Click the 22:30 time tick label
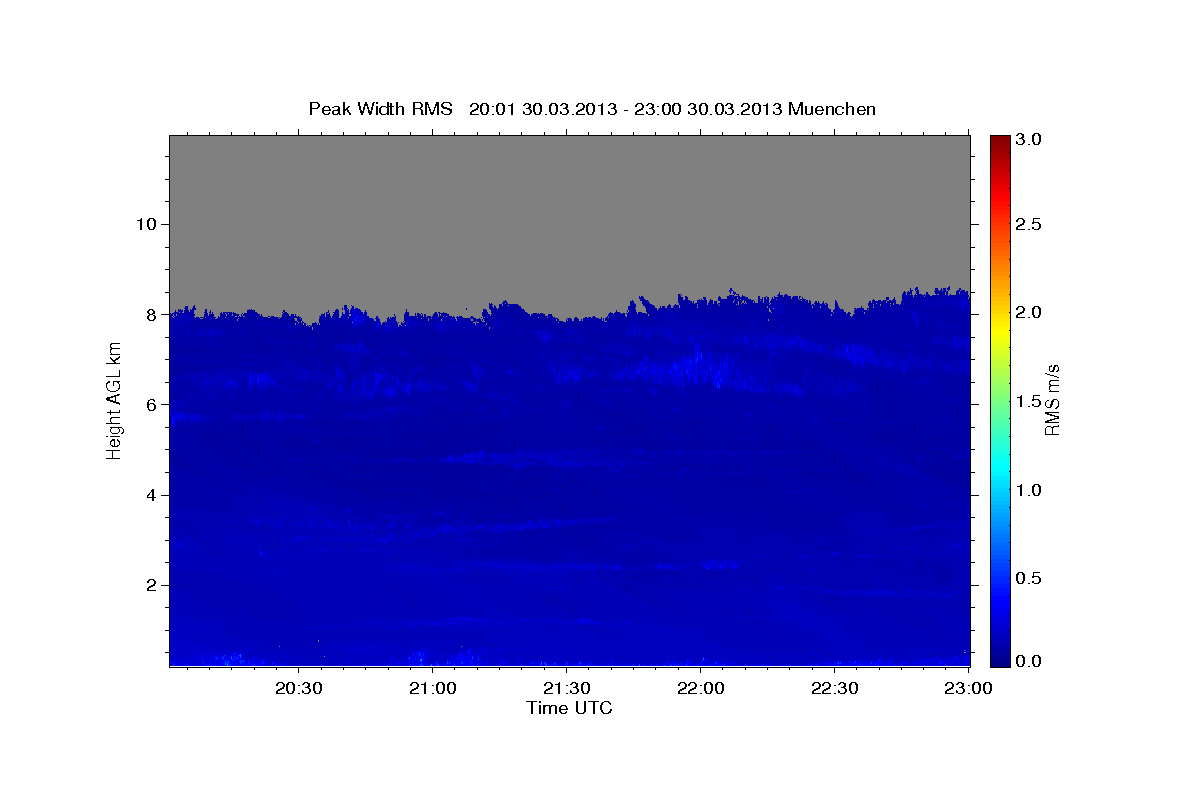1200x800 pixels. click(x=835, y=688)
